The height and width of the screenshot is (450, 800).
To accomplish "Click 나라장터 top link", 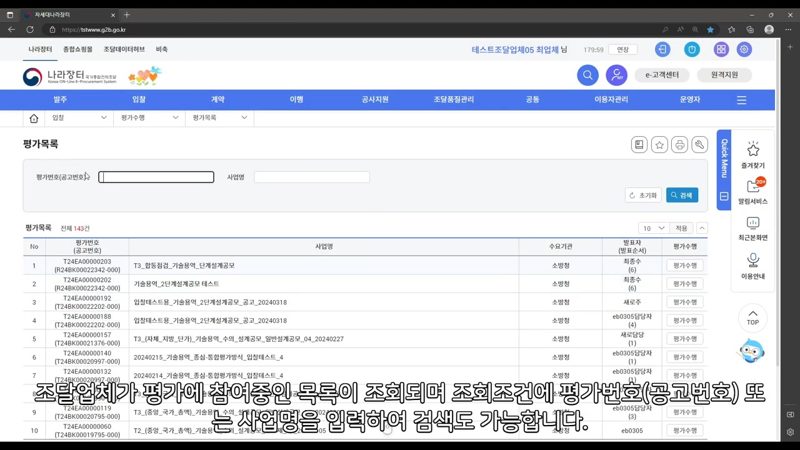I will pos(40,49).
